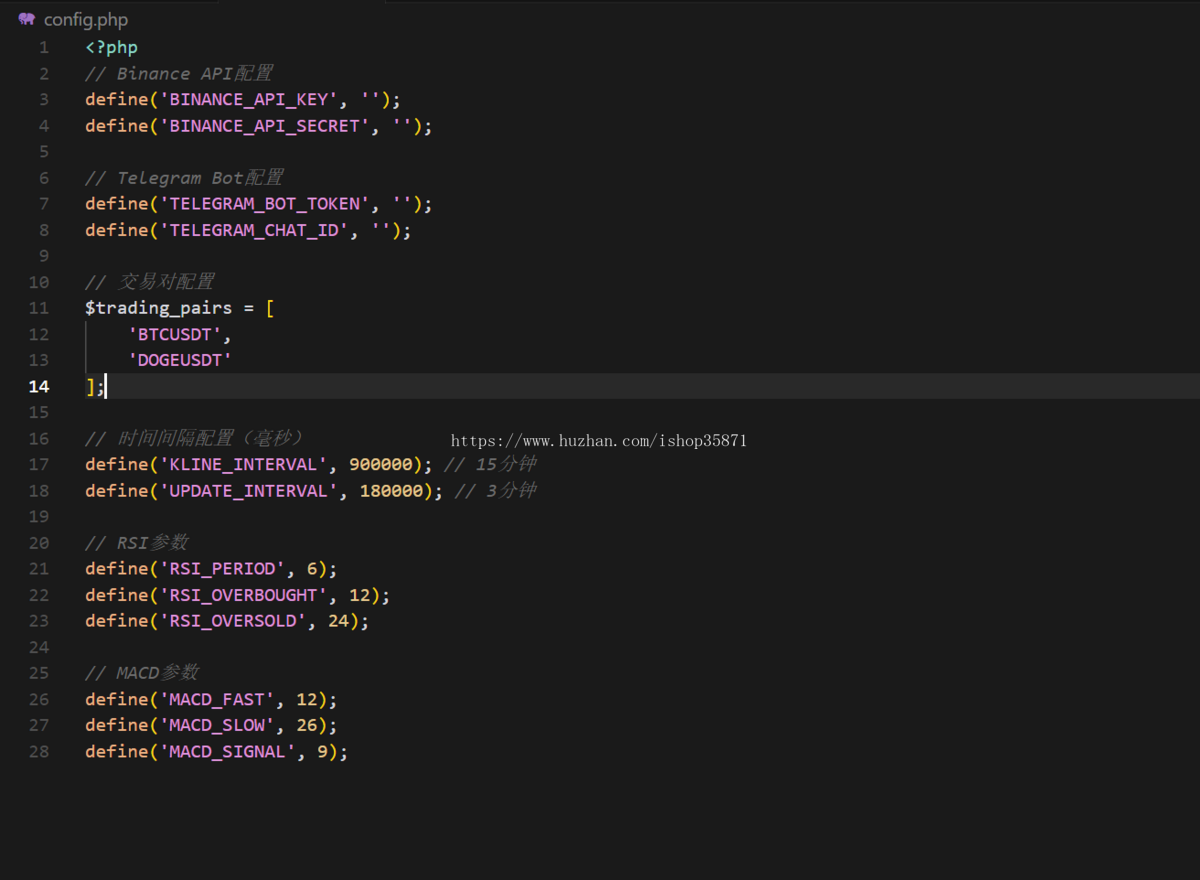Click the PHP elephant file icon
Image resolution: width=1200 pixels, height=880 pixels.
coord(27,19)
